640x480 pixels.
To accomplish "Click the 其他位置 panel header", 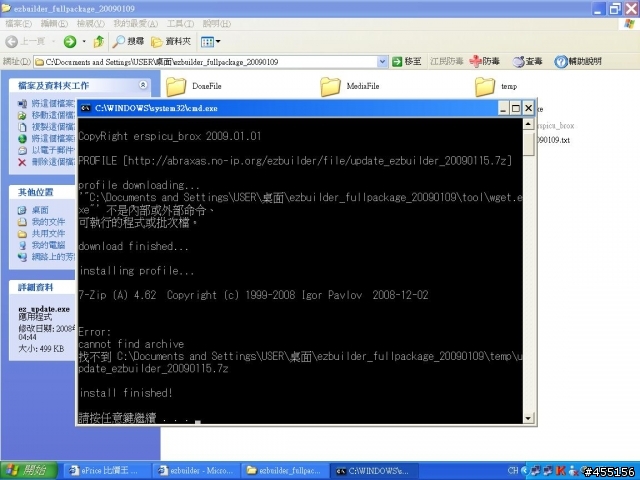I will click(43, 192).
